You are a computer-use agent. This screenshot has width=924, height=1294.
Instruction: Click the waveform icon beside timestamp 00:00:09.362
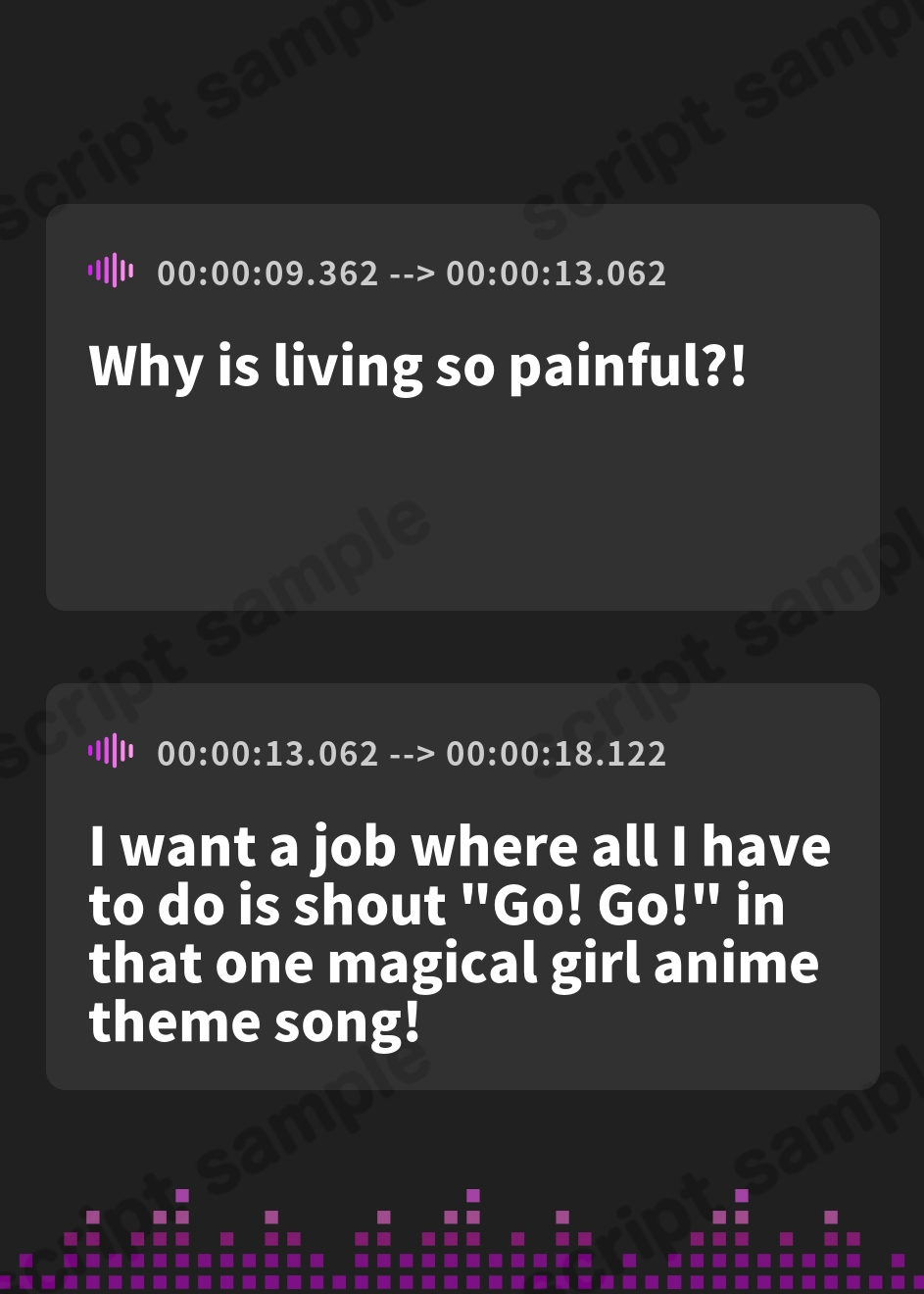pyautogui.click(x=111, y=270)
